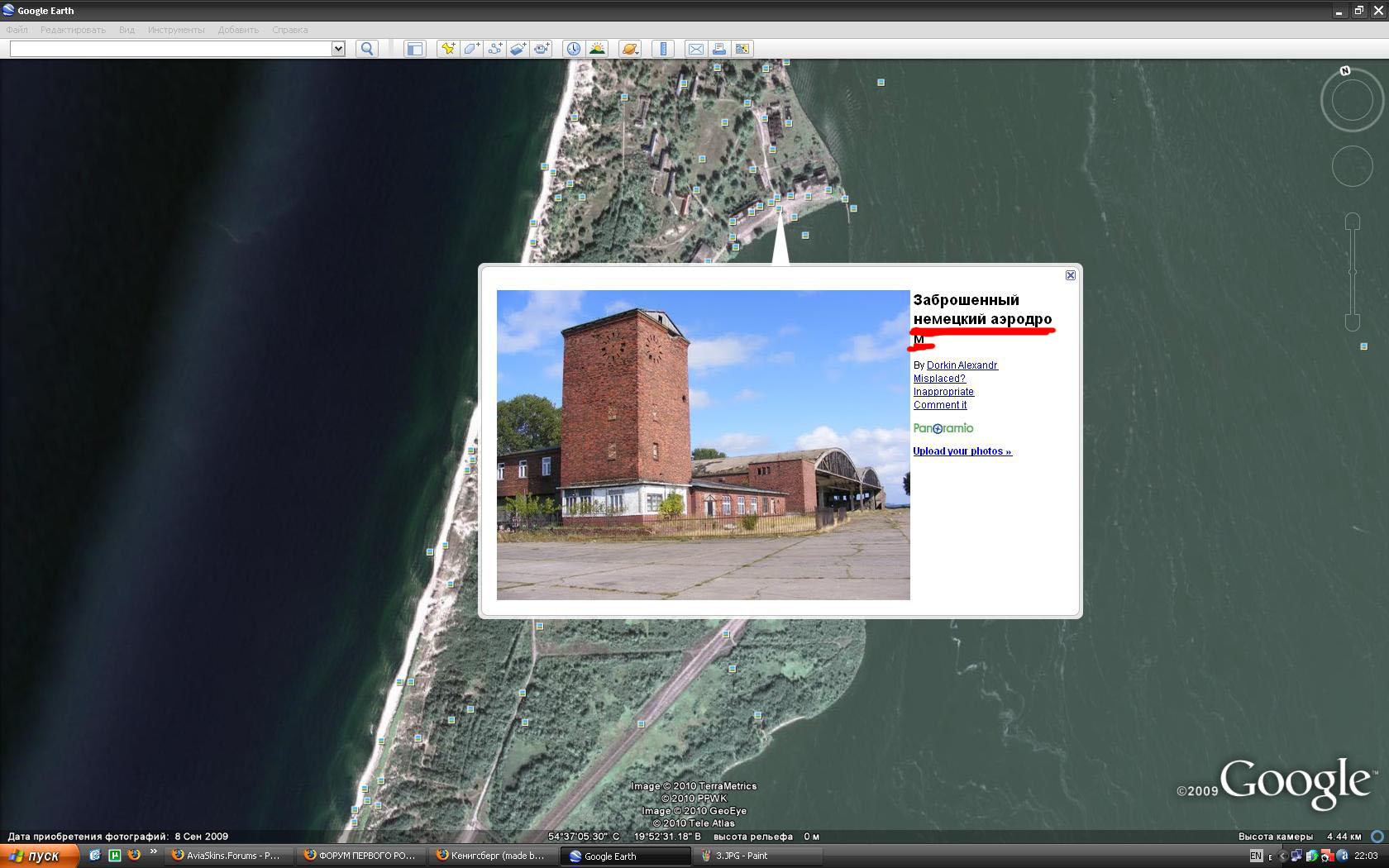
Task: Toggle the sidebar panel icon
Action: click(414, 49)
